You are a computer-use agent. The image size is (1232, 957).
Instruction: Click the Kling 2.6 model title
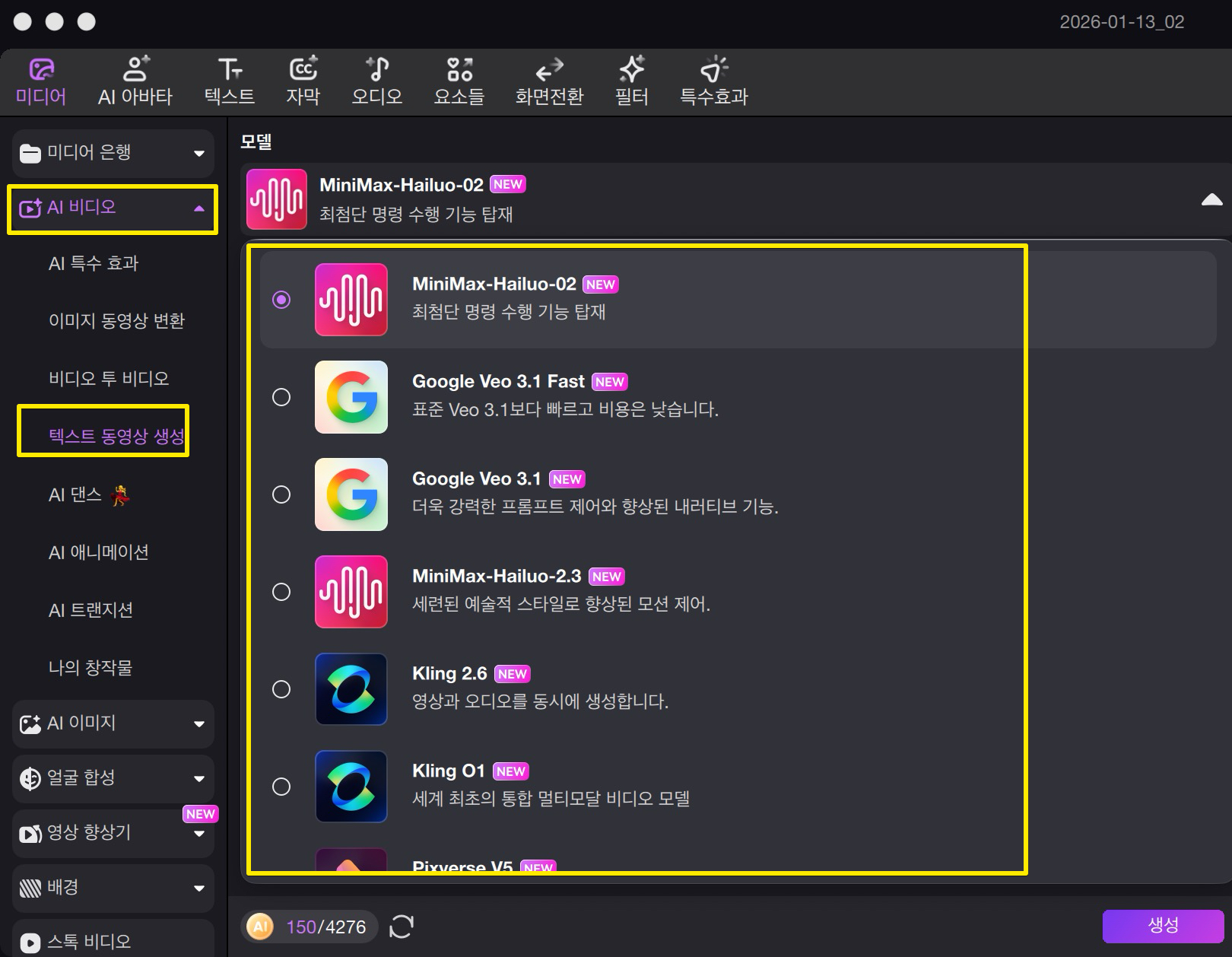click(x=449, y=674)
